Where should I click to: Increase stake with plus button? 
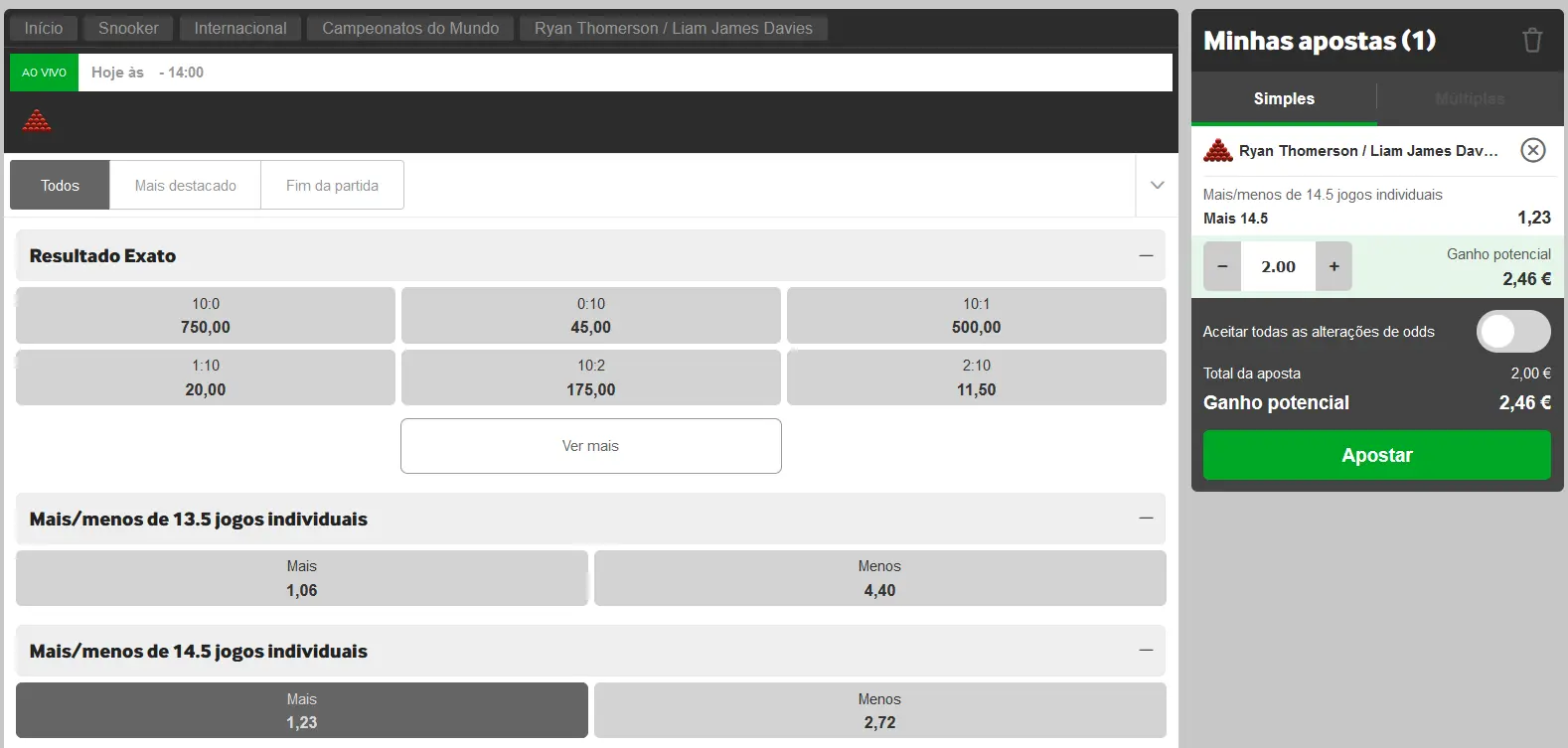coord(1333,266)
